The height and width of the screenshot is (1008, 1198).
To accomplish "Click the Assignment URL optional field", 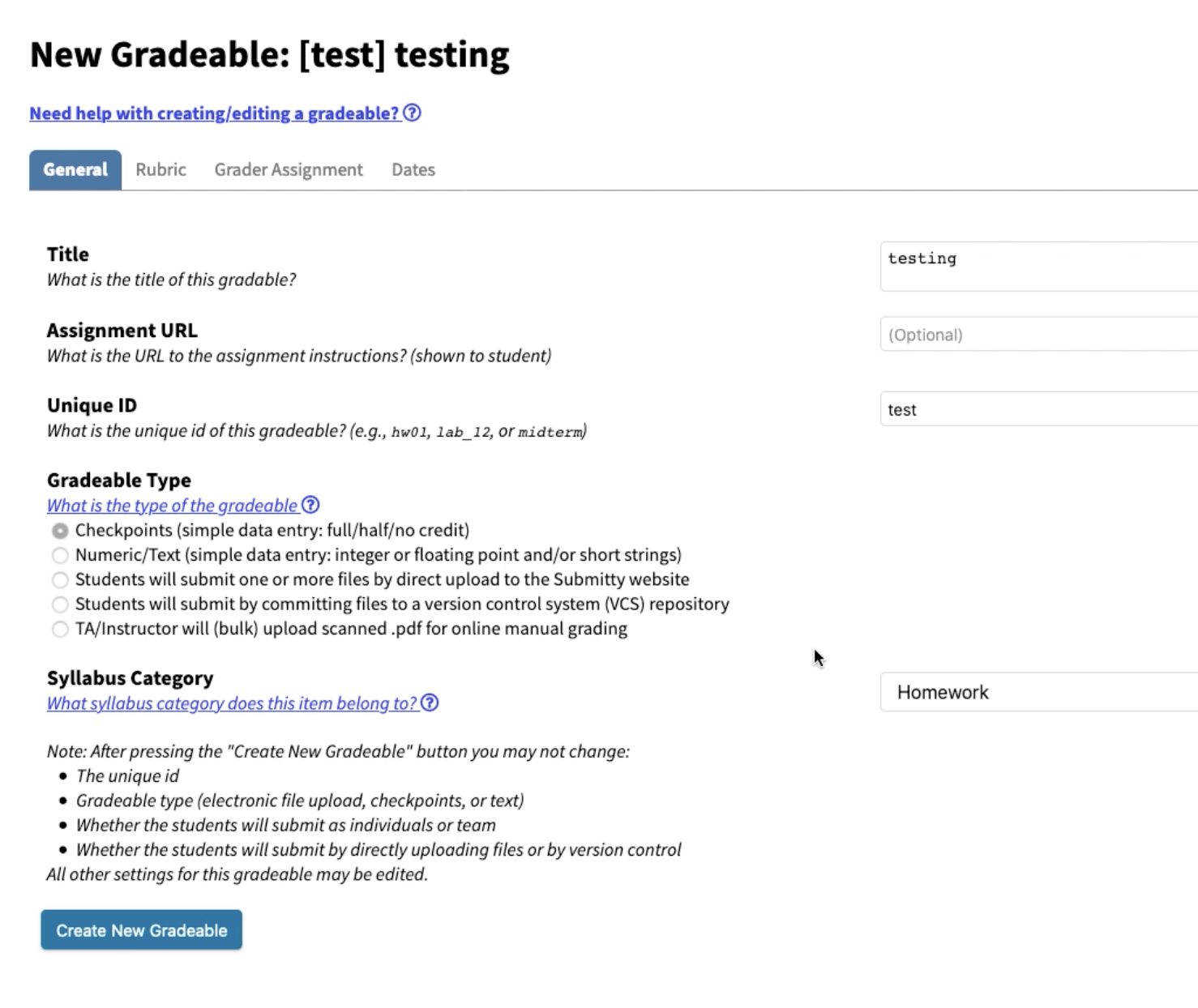I will pos(1039,334).
